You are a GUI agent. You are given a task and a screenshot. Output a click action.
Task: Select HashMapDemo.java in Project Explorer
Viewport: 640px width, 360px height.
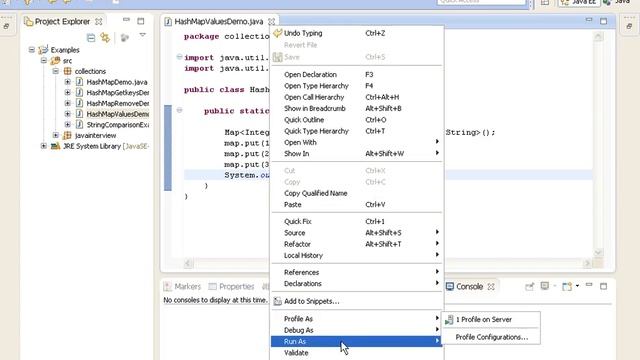click(x=117, y=82)
